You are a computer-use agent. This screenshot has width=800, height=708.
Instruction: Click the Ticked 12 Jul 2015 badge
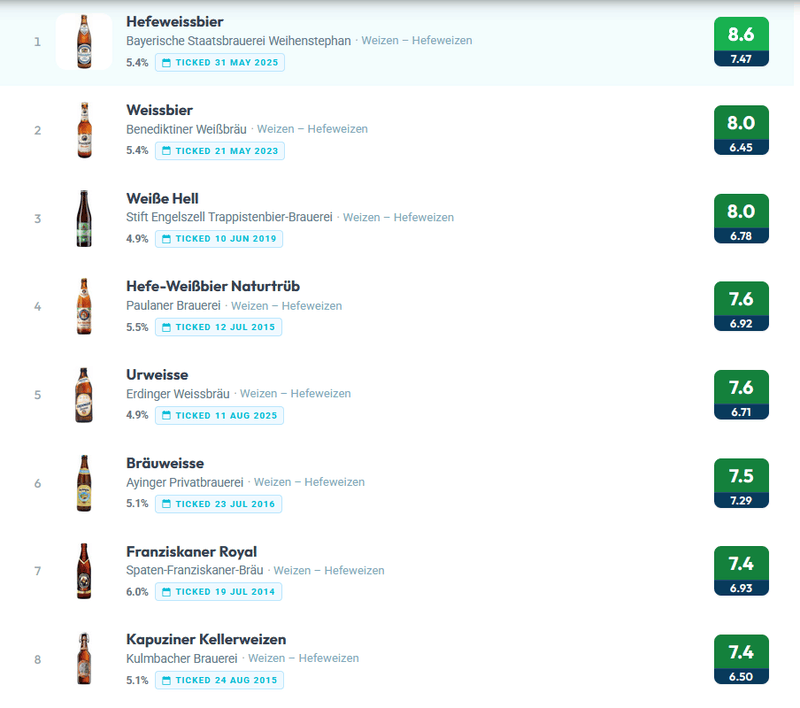[218, 327]
